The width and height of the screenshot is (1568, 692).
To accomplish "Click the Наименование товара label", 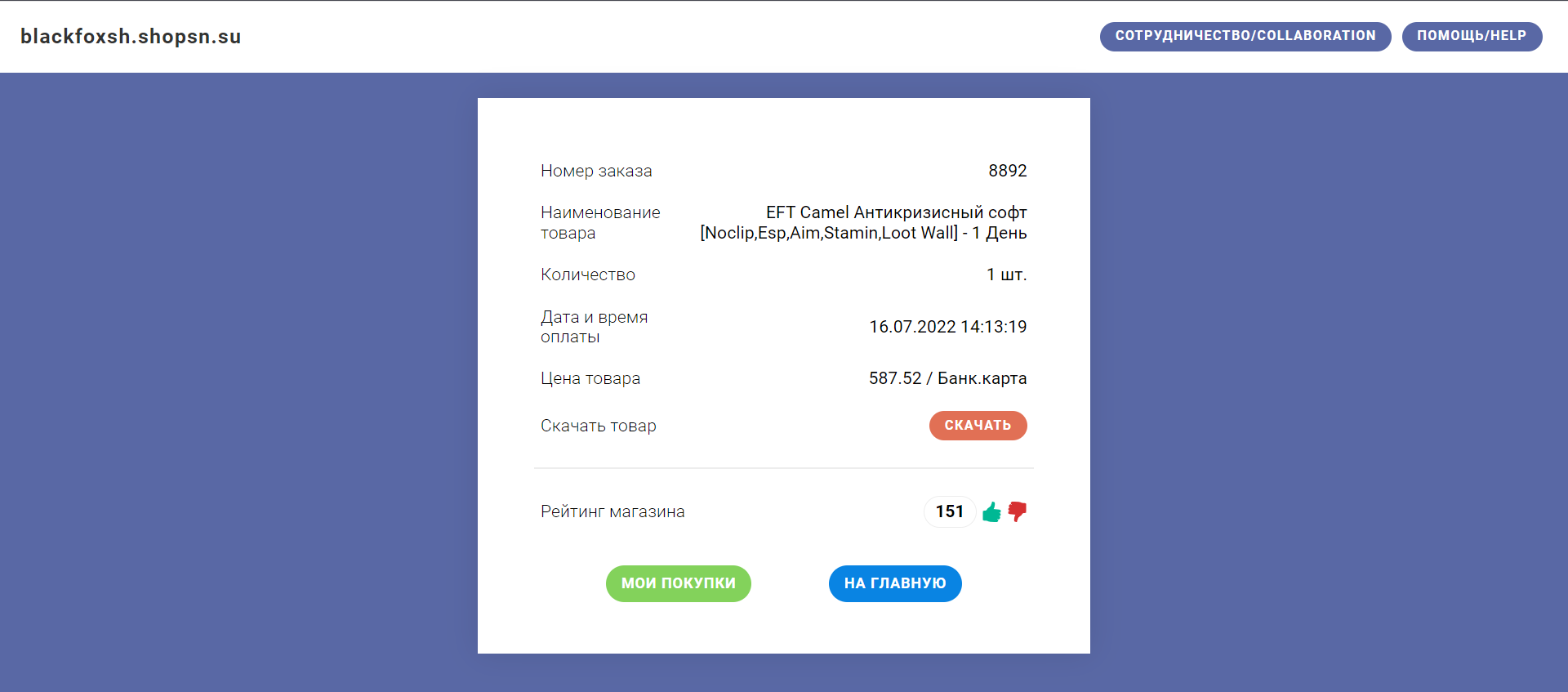I will [600, 222].
